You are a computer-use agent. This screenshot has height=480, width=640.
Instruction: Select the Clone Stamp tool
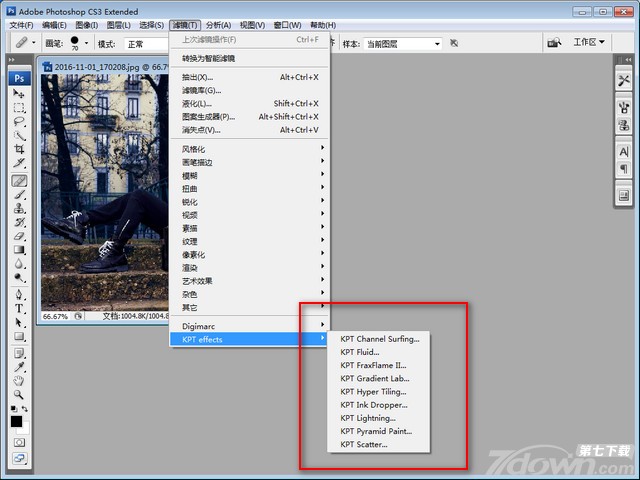(x=19, y=208)
